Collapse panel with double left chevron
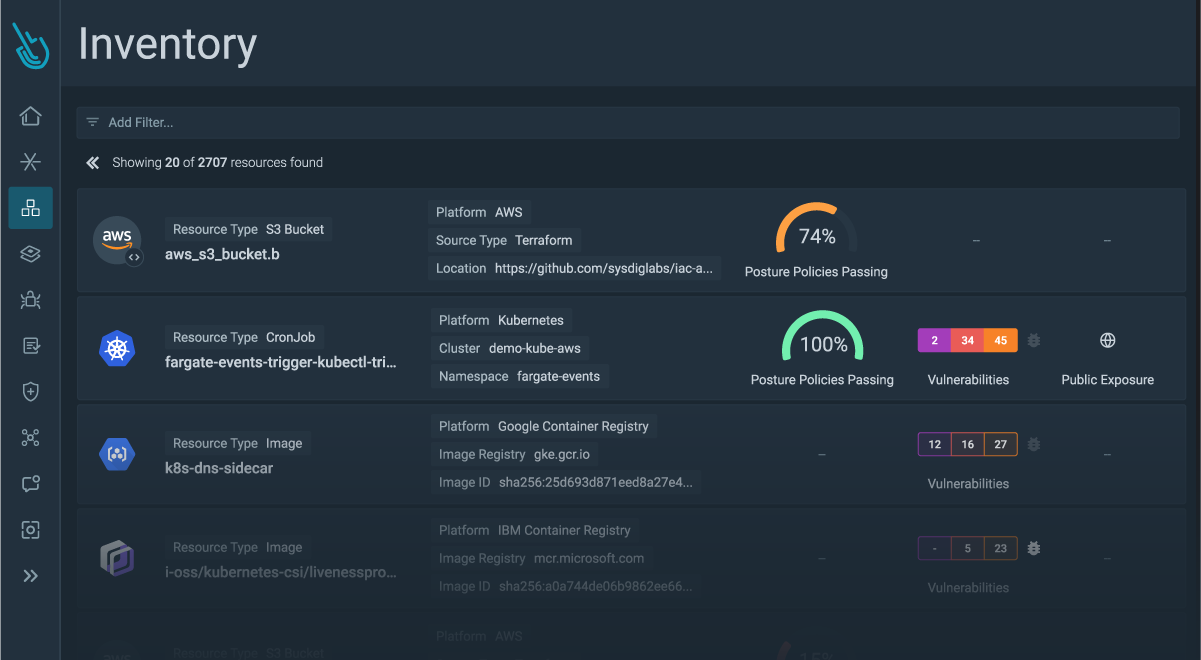This screenshot has width=1201, height=660. tap(92, 162)
